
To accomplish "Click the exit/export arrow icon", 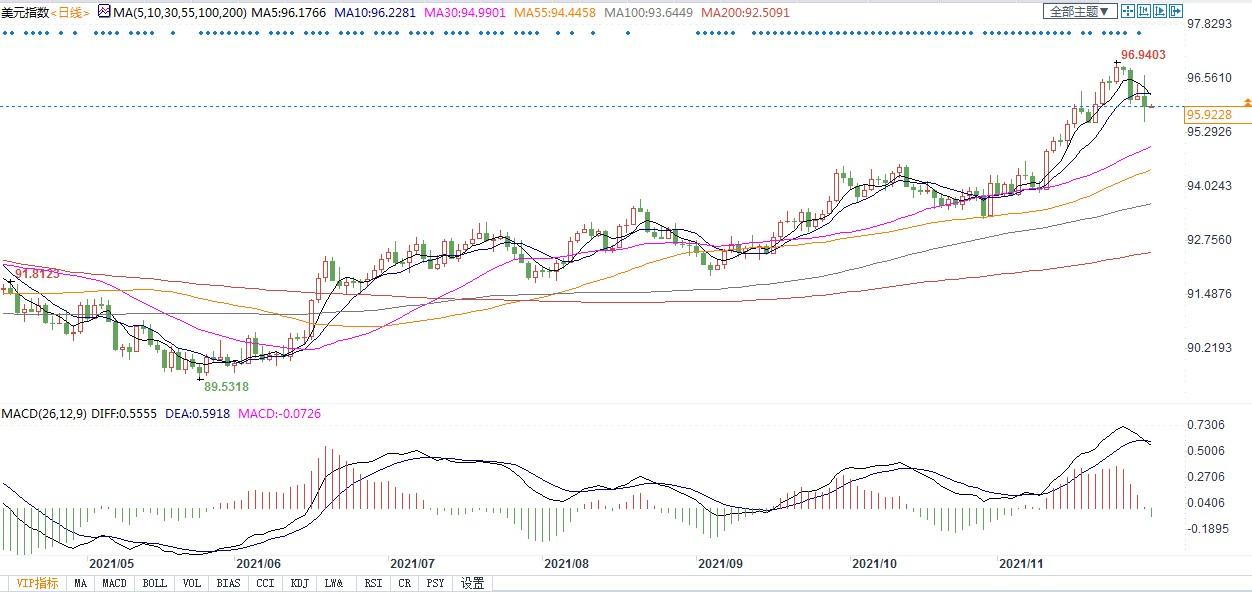I will [1176, 12].
